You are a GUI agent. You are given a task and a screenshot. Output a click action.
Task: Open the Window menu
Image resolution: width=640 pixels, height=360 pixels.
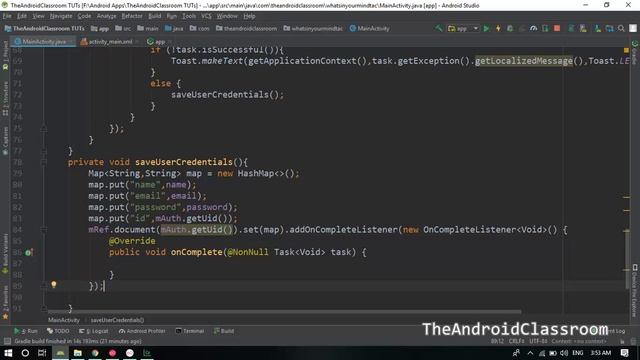(227, 16)
